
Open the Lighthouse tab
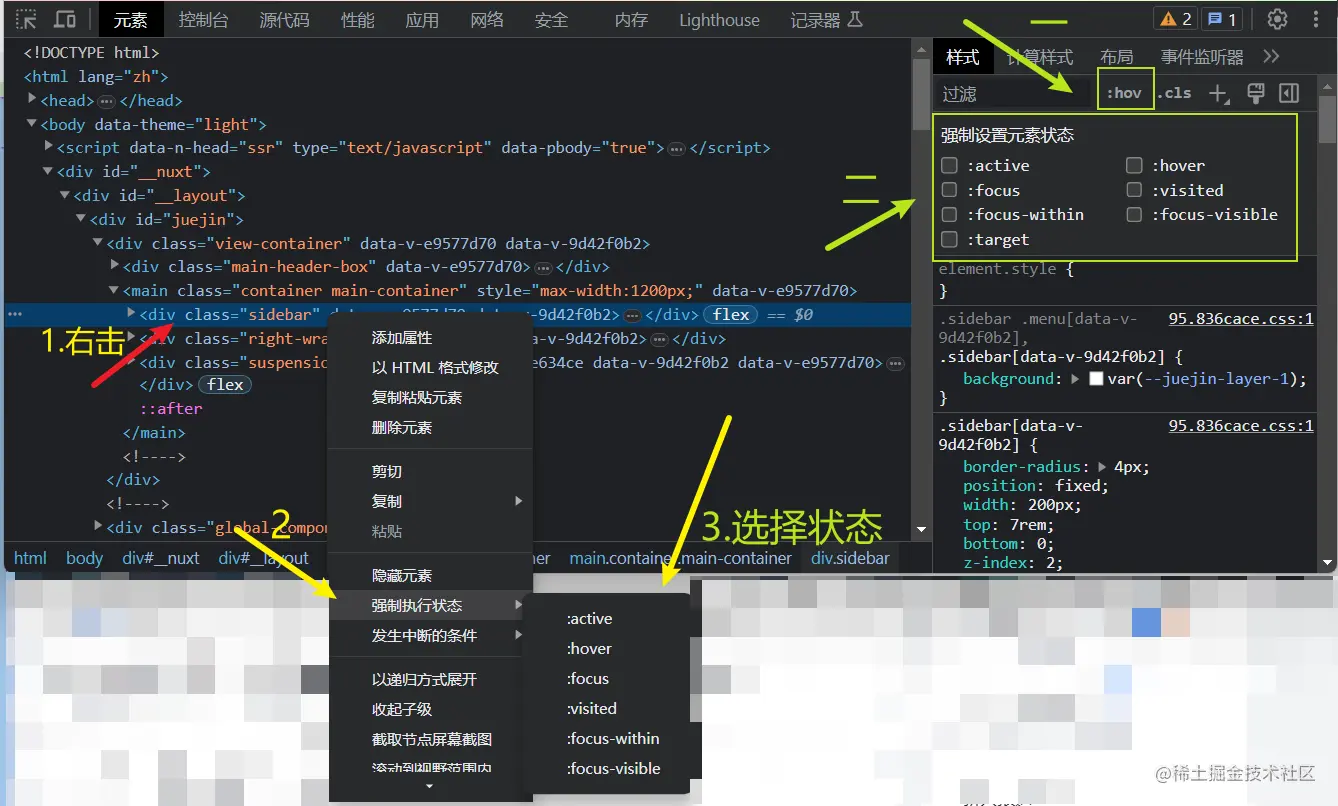(719, 20)
